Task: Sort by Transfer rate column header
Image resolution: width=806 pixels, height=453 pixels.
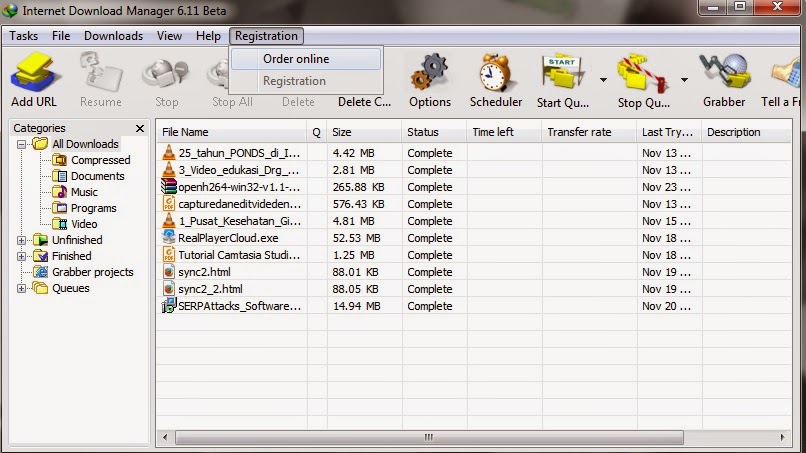Action: pyautogui.click(x=589, y=132)
